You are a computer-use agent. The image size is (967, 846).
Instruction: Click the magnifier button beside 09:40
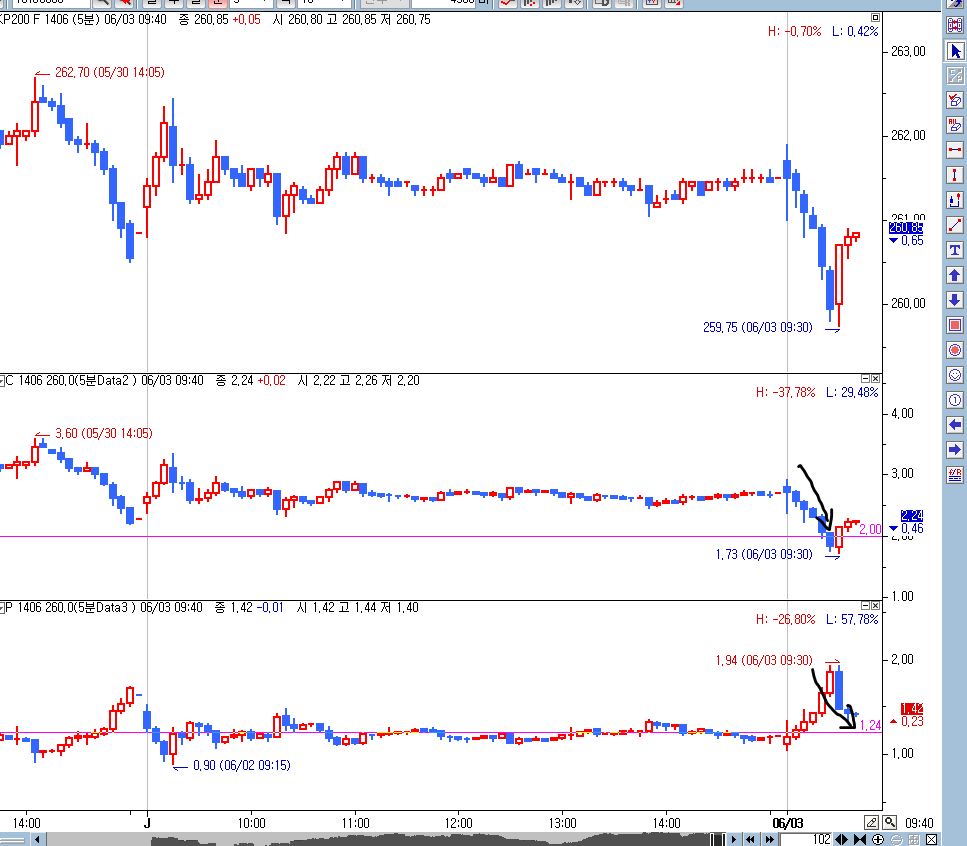(x=889, y=822)
